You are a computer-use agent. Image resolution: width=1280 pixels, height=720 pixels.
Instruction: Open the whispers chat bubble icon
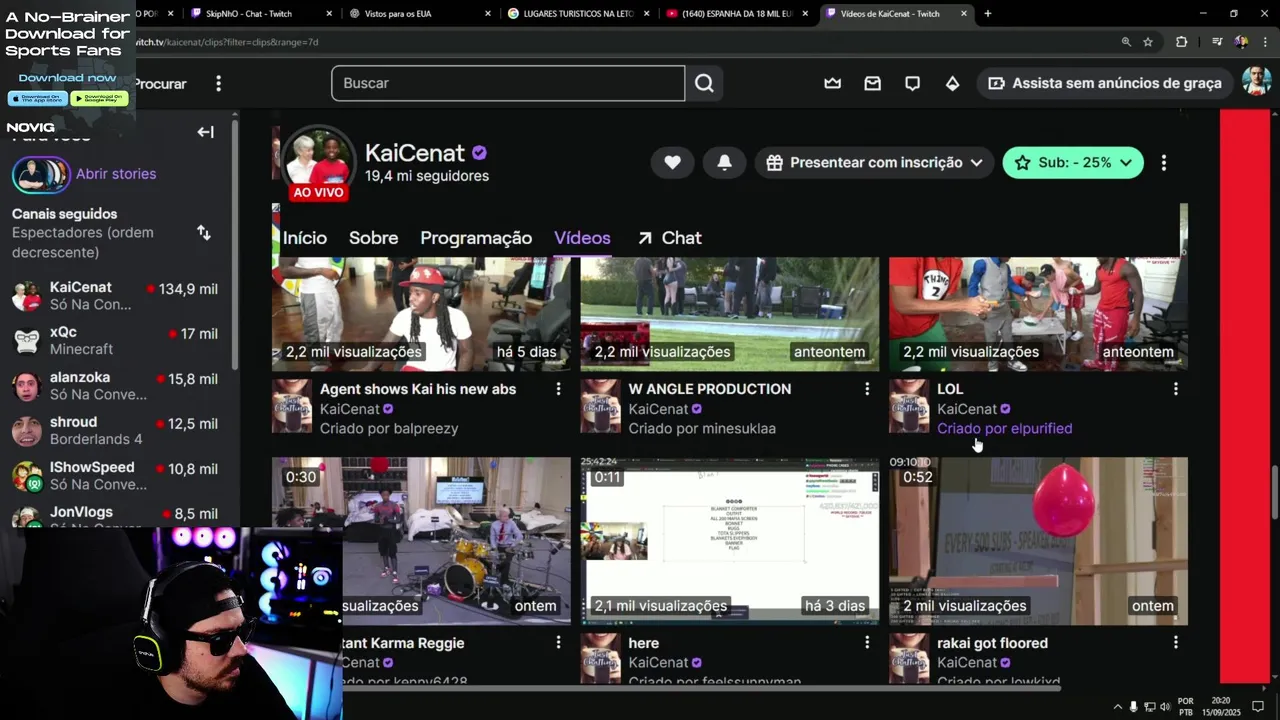tap(912, 83)
